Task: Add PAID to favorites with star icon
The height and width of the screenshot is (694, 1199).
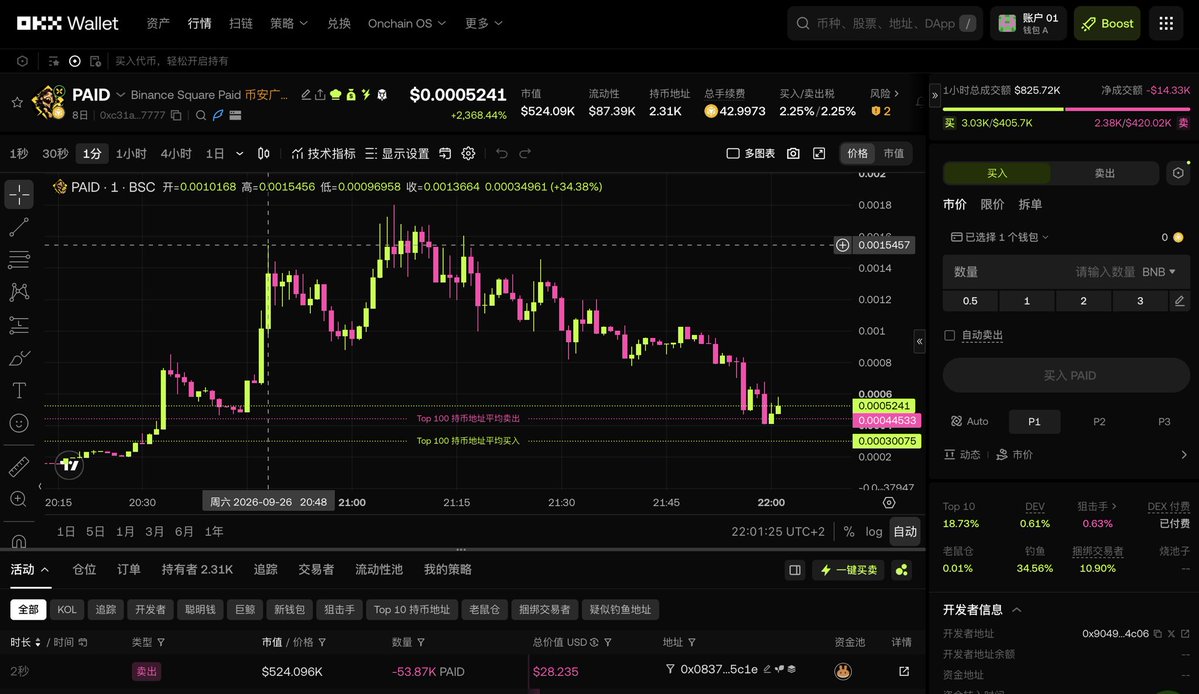Action: [x=17, y=102]
